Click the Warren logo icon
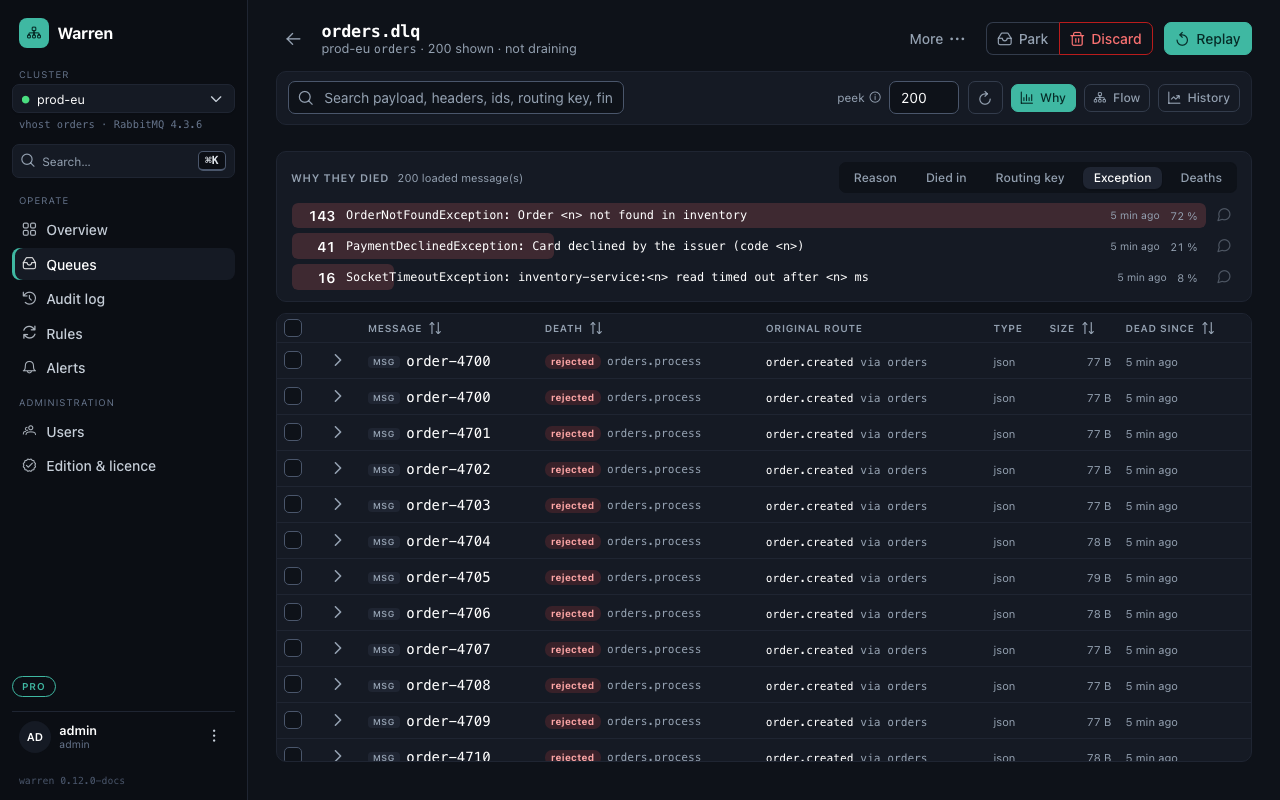Viewport: 1280px width, 800px height. 34,33
